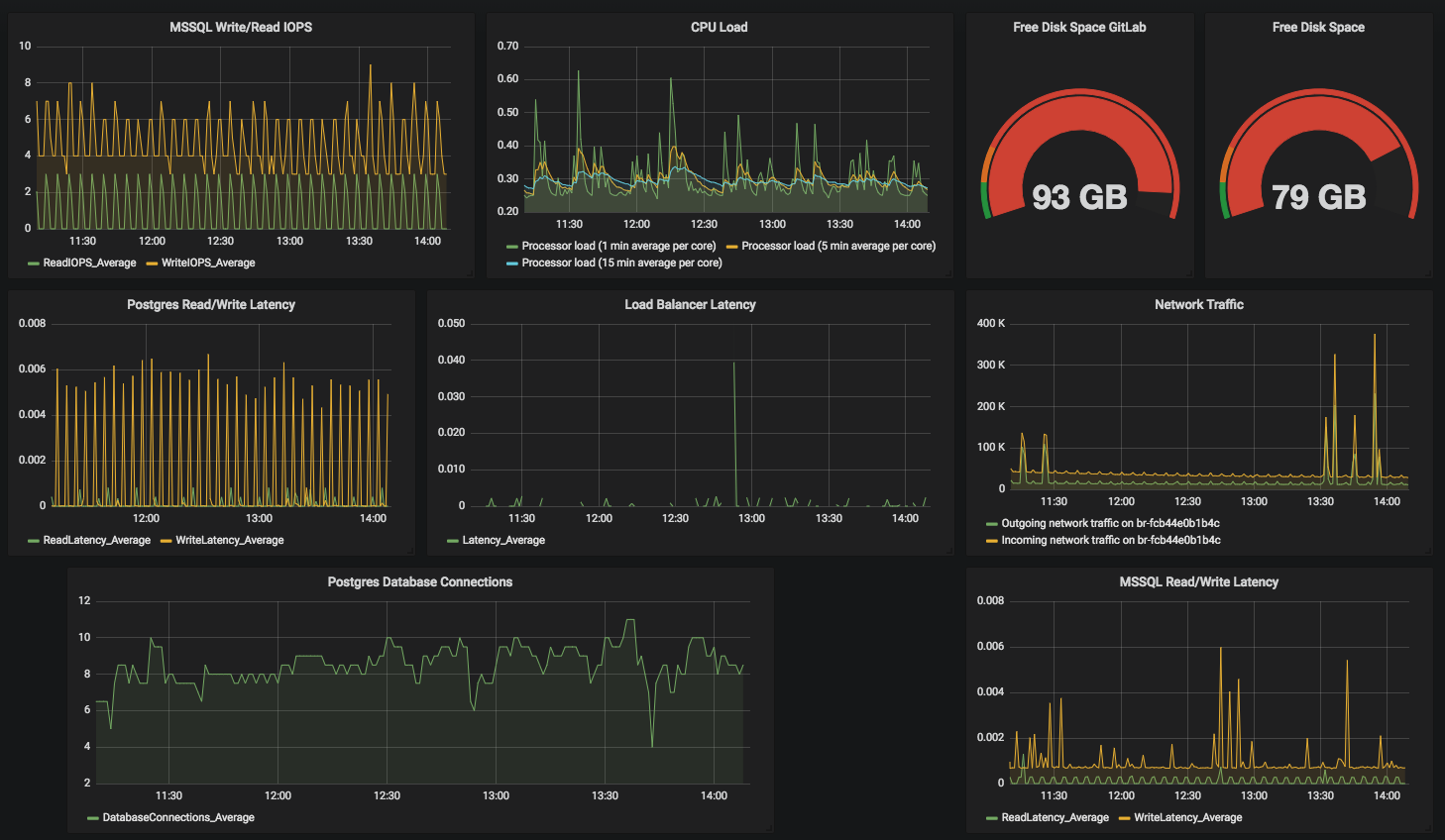Toggle Outgoing network traffic legend entry
Image resolution: width=1445 pixels, height=840 pixels.
click(1110, 523)
